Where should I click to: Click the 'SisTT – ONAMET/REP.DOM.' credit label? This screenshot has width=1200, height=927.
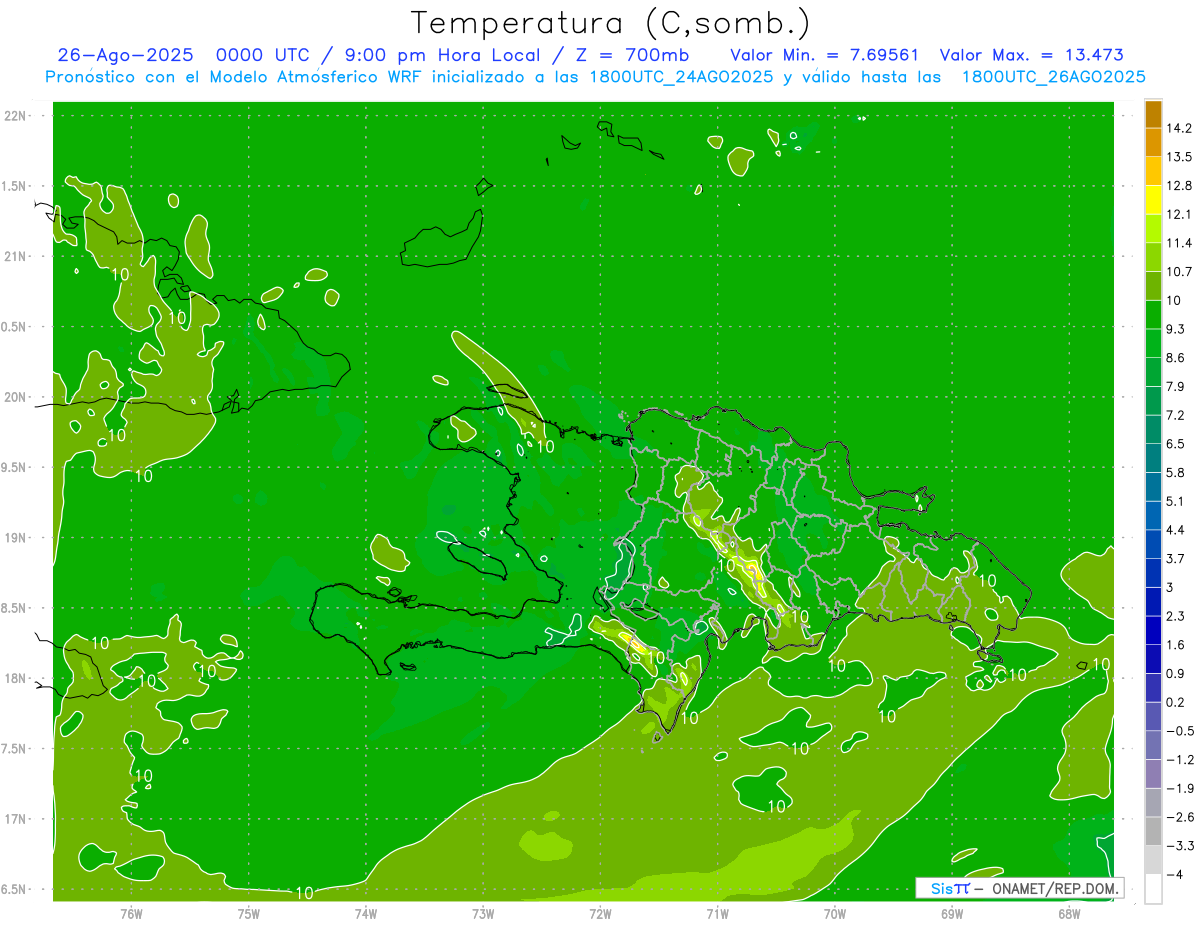pyautogui.click(x=1019, y=888)
